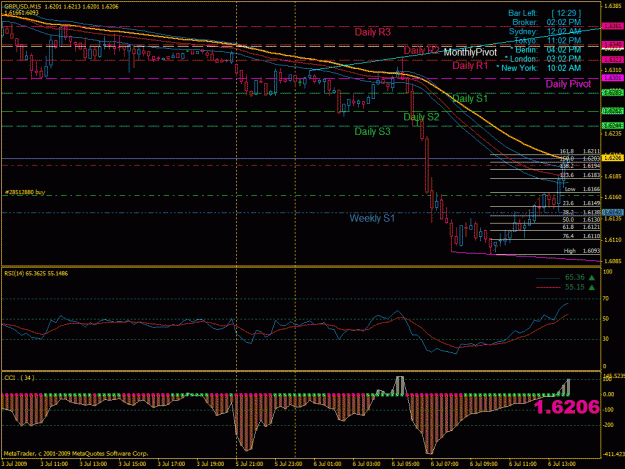
Task: Click the -411.423 CCI scale minimum
Action: tap(613, 454)
